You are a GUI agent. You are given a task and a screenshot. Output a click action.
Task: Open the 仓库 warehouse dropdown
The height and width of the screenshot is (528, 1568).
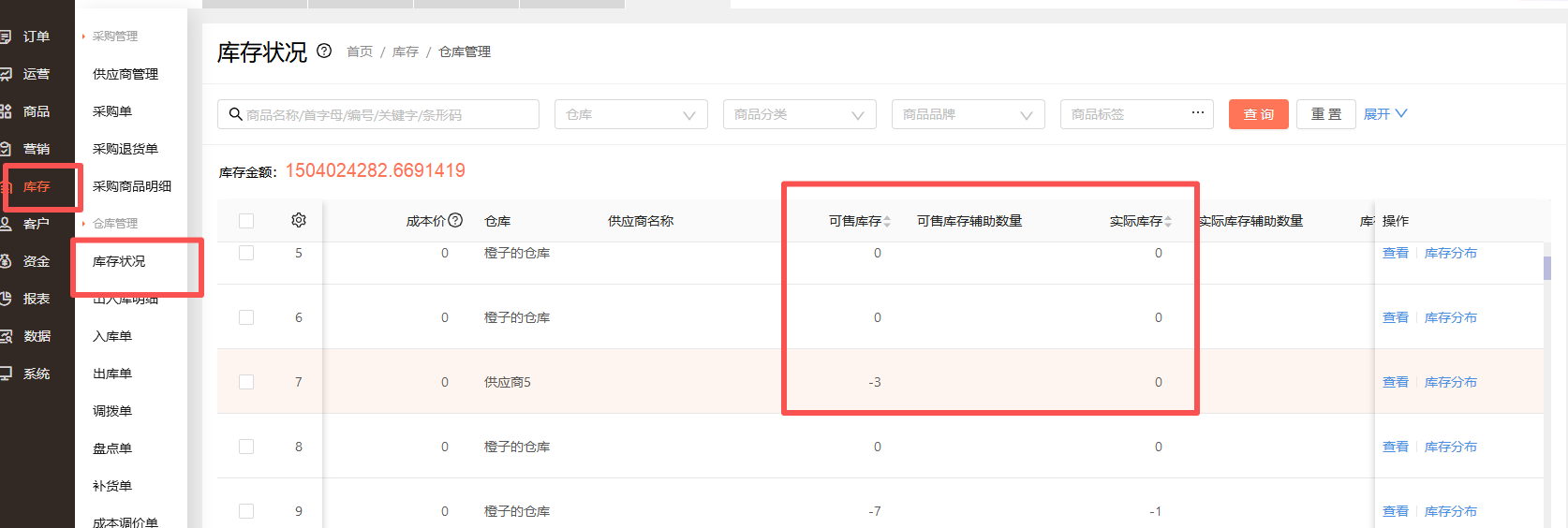coord(631,114)
